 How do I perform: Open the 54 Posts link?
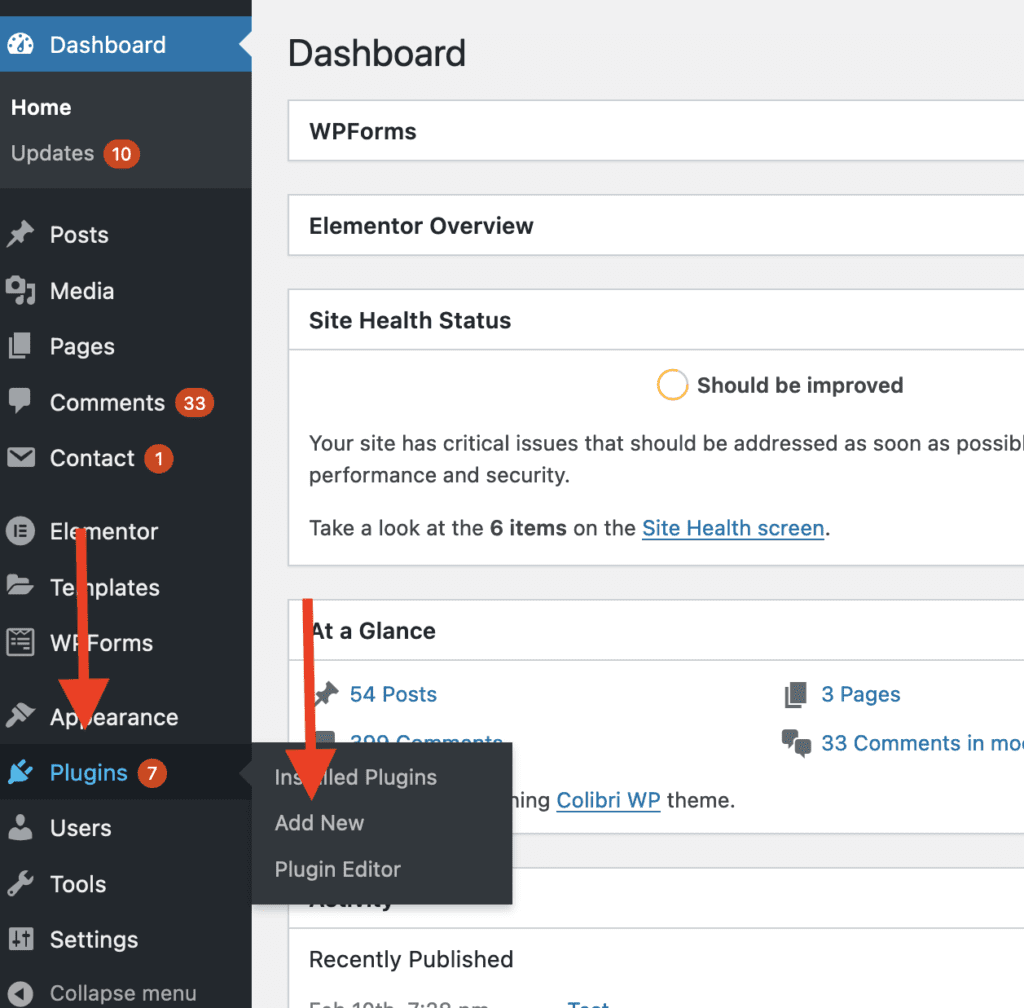click(392, 694)
